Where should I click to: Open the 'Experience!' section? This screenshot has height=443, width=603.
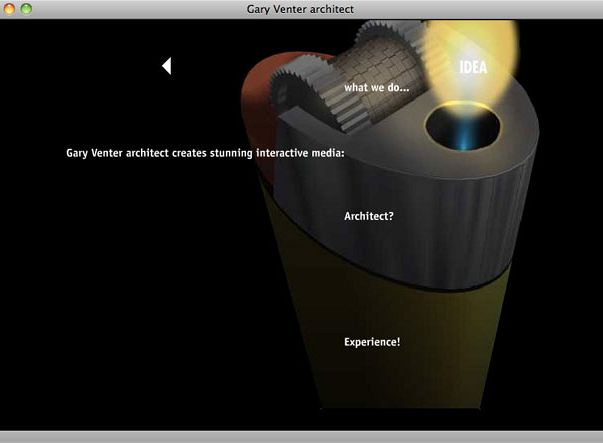click(x=372, y=342)
